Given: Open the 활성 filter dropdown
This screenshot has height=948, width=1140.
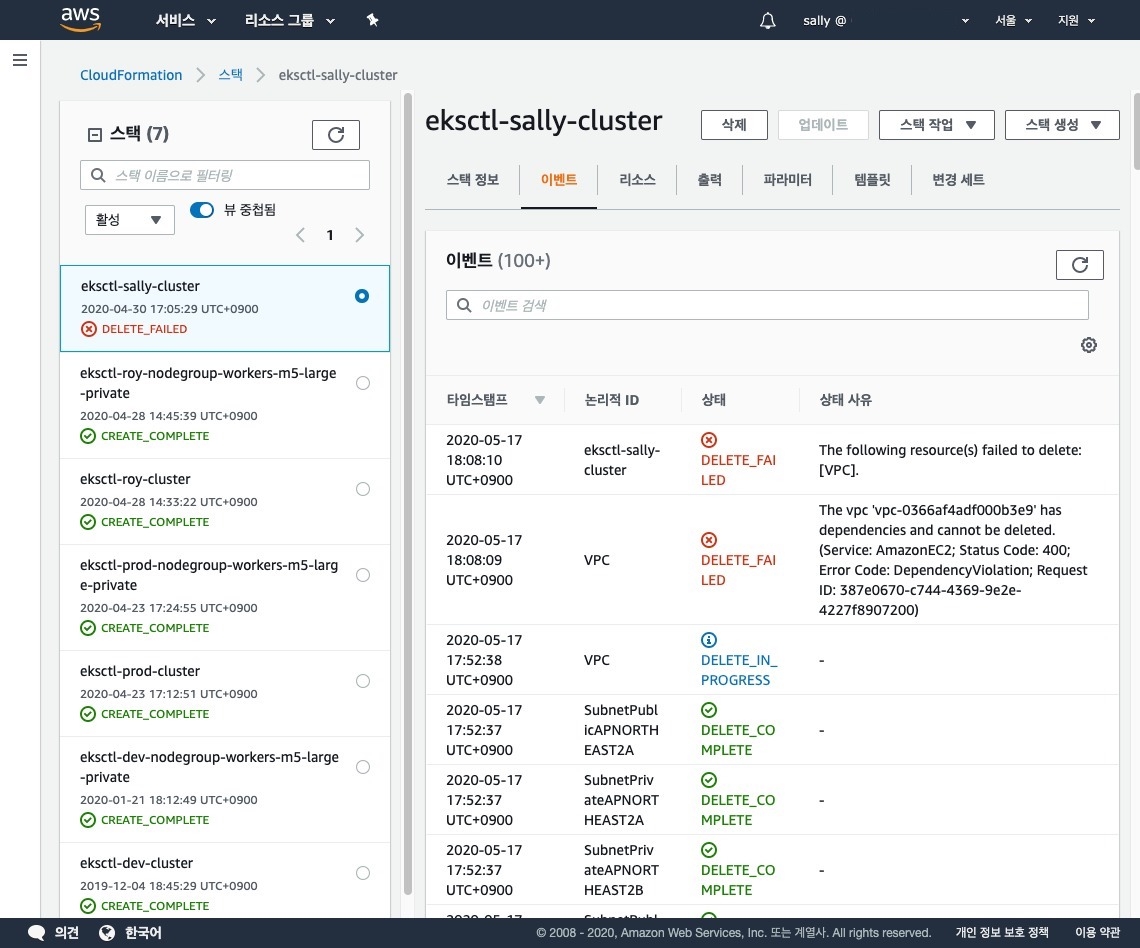Looking at the screenshot, I should [130, 220].
